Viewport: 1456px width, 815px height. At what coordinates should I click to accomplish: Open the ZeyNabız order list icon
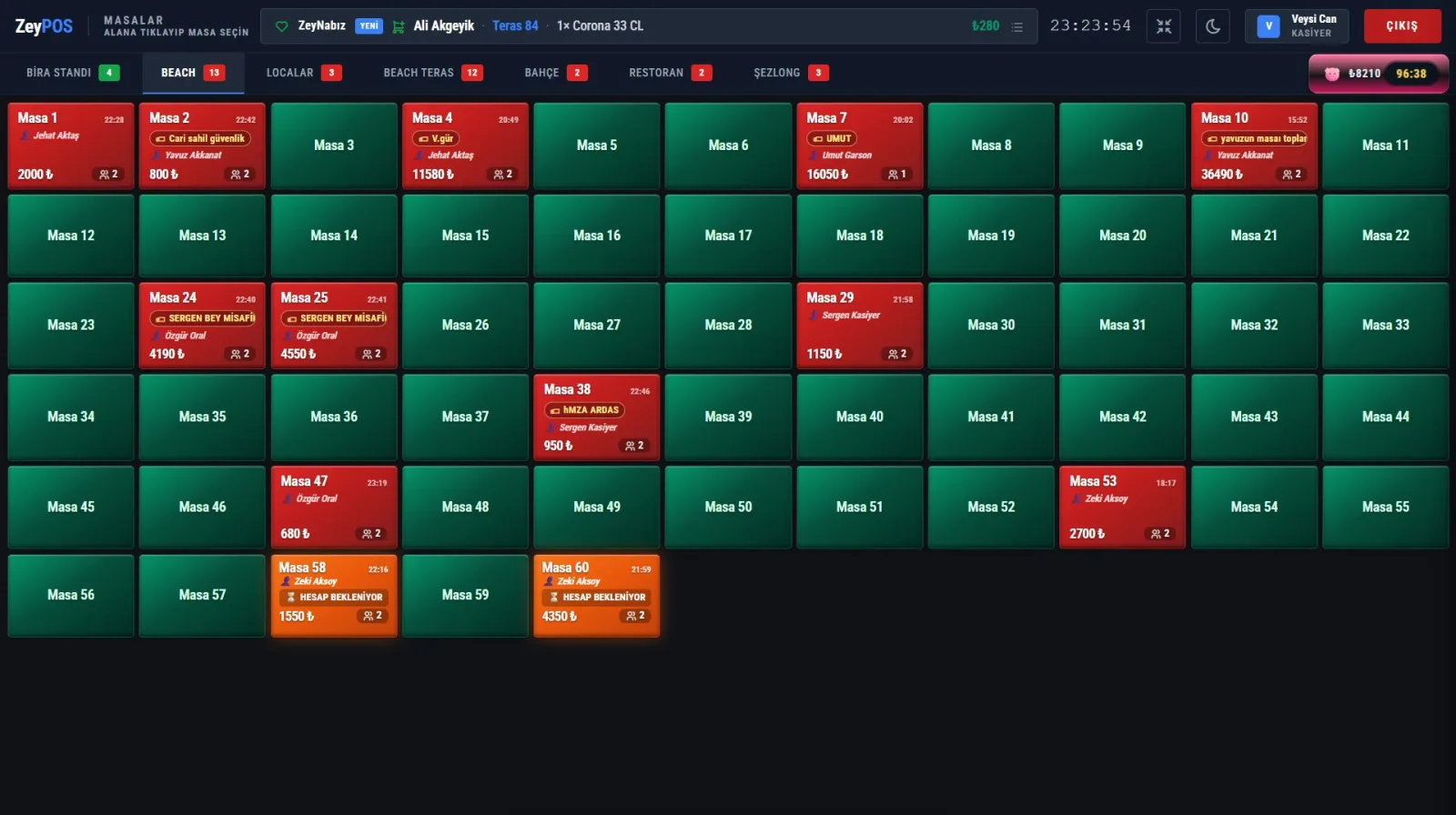(1017, 27)
